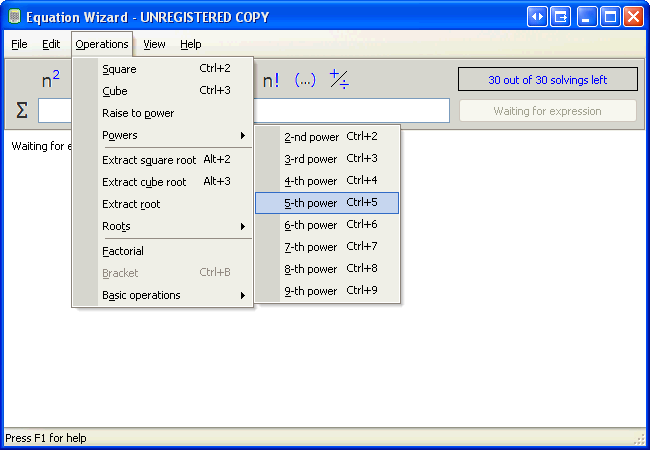Expand the Basic operations submenu
Viewport: 650px width, 450px height.
162,295
